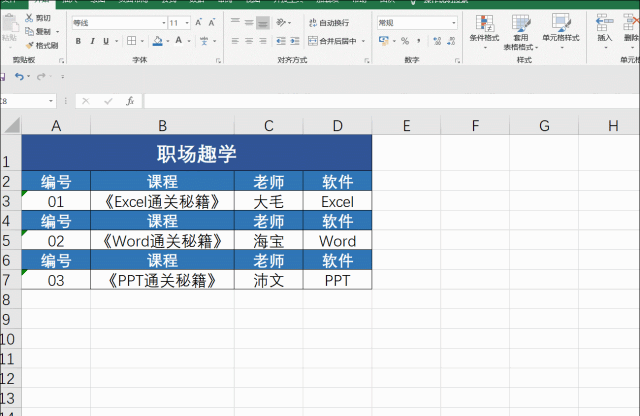The image size is (640, 416).
Task: Click the Insert Function fx button
Action: coord(130,101)
